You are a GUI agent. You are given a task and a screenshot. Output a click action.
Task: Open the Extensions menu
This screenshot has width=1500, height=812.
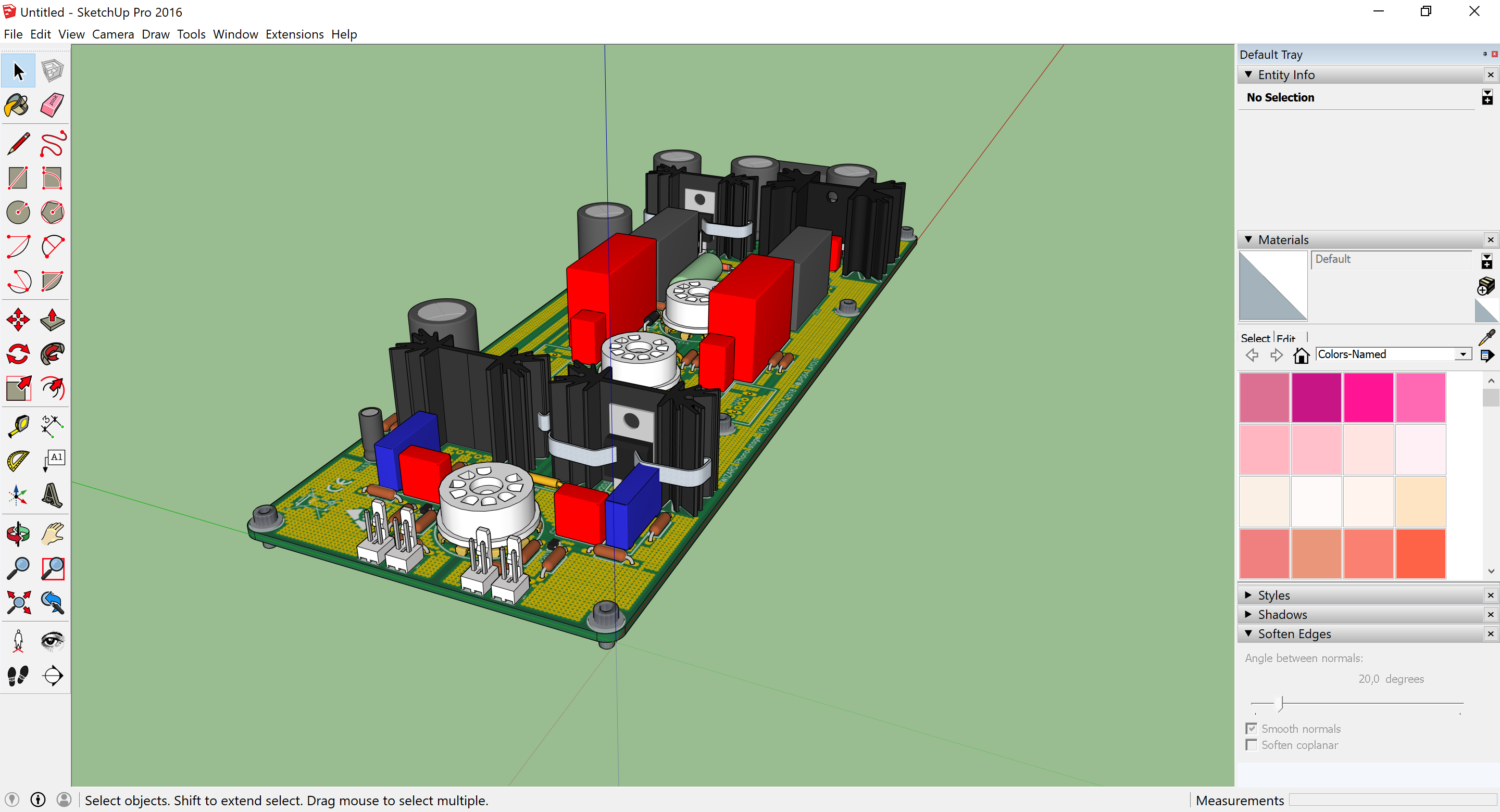[x=295, y=34]
